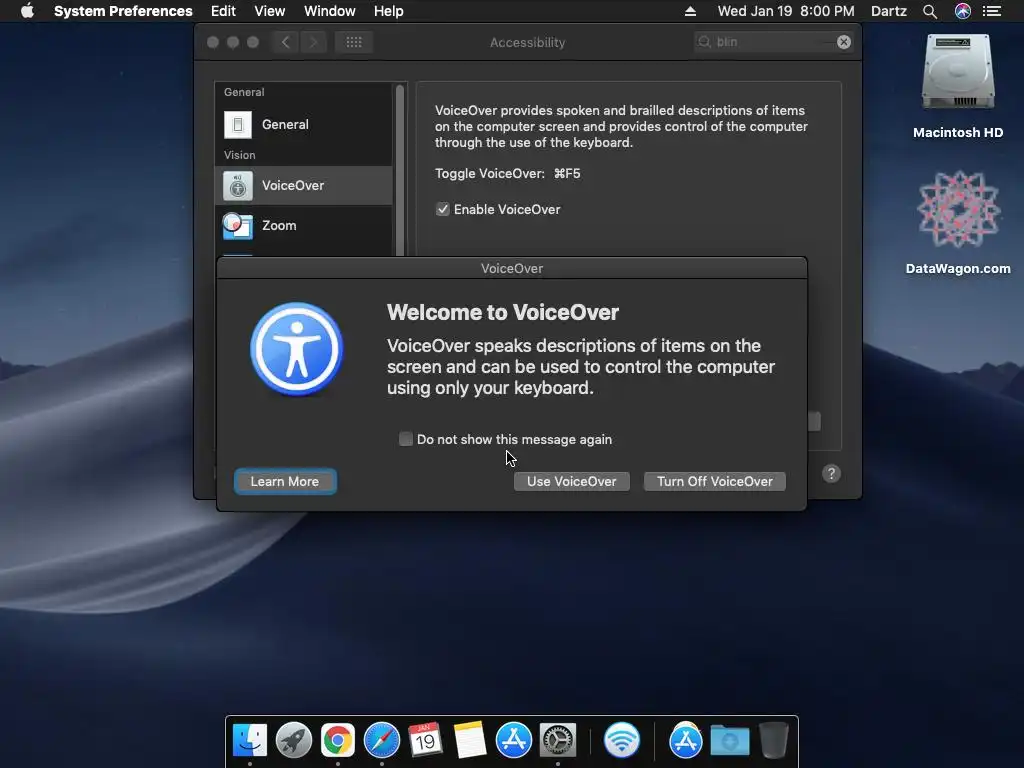Open Downloads folder in the Dock

coord(729,740)
